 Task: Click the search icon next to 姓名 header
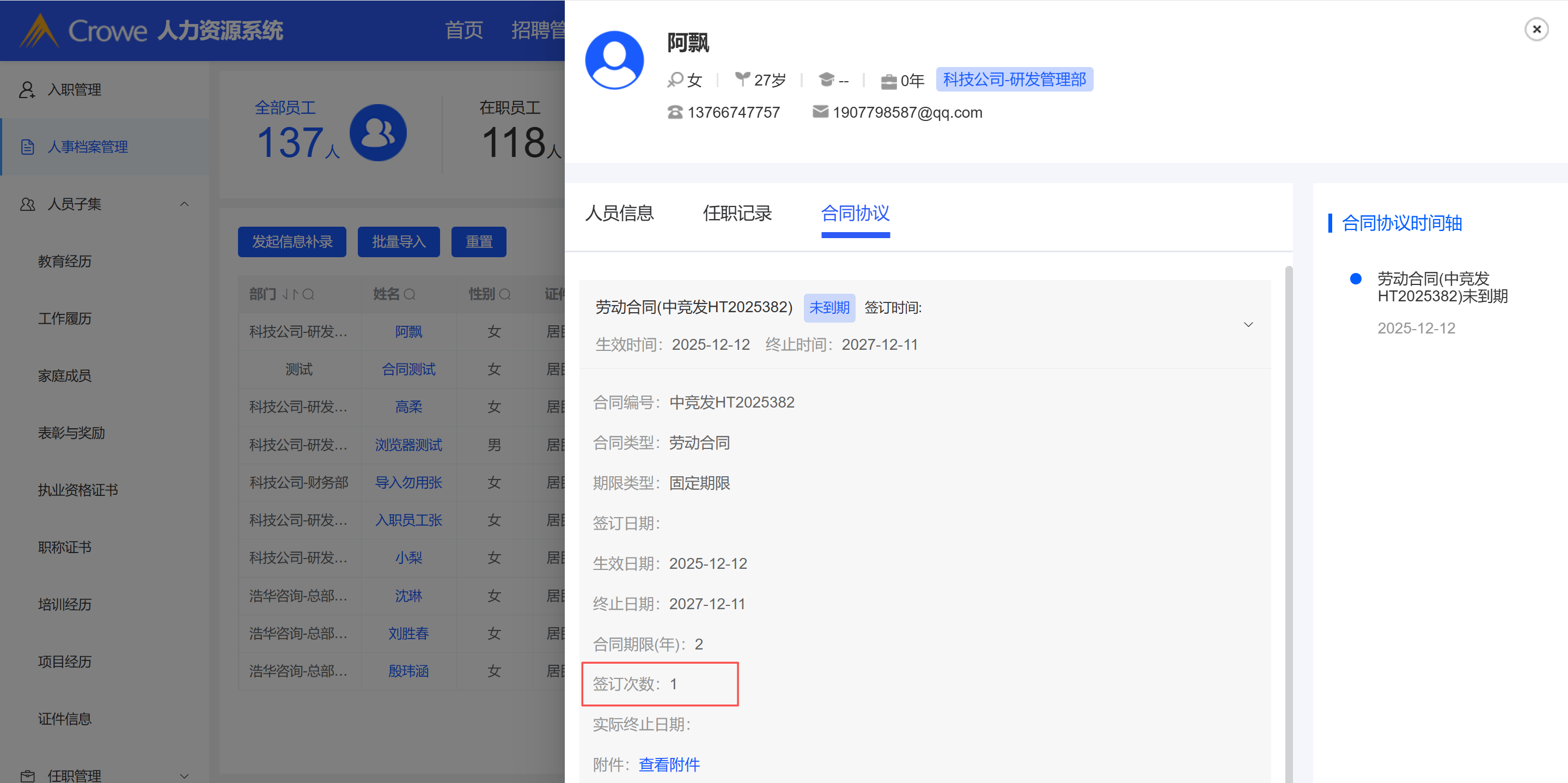pyautogui.click(x=410, y=295)
